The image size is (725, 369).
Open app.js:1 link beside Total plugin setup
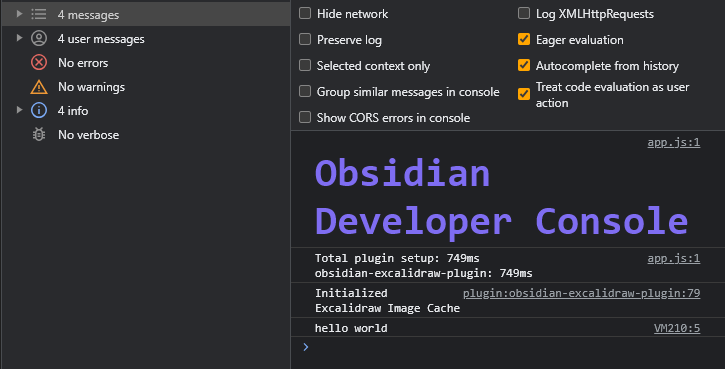point(674,258)
